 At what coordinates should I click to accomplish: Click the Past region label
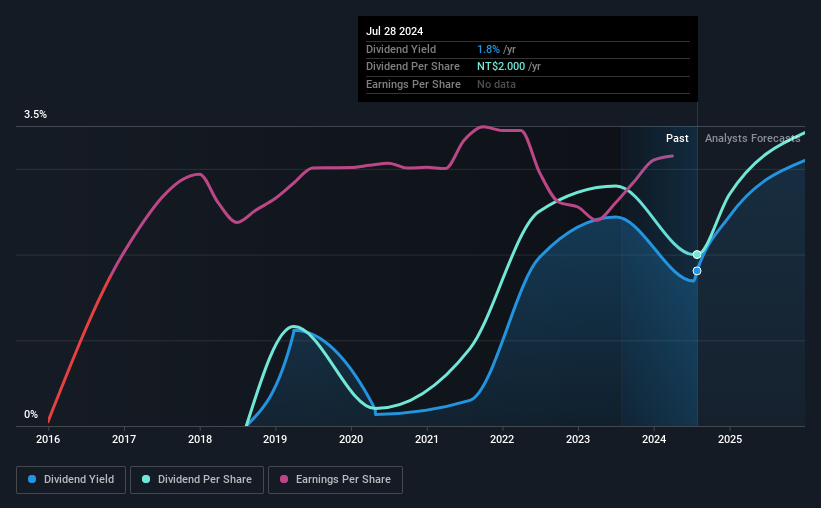coord(677,138)
